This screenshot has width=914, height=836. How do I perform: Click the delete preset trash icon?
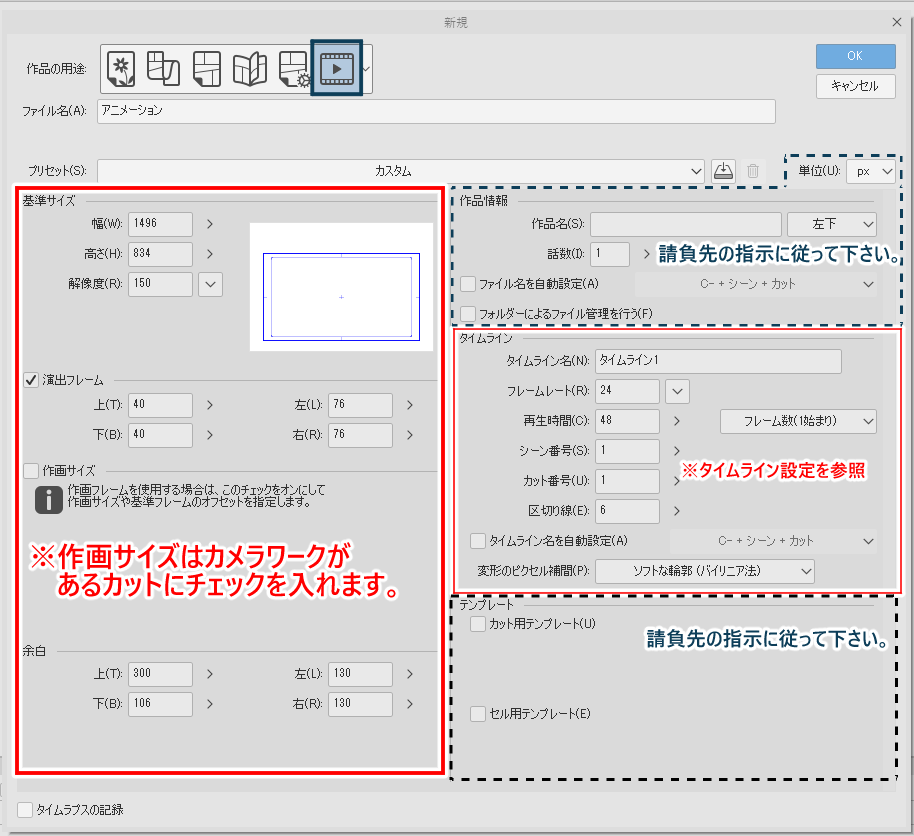[x=753, y=171]
